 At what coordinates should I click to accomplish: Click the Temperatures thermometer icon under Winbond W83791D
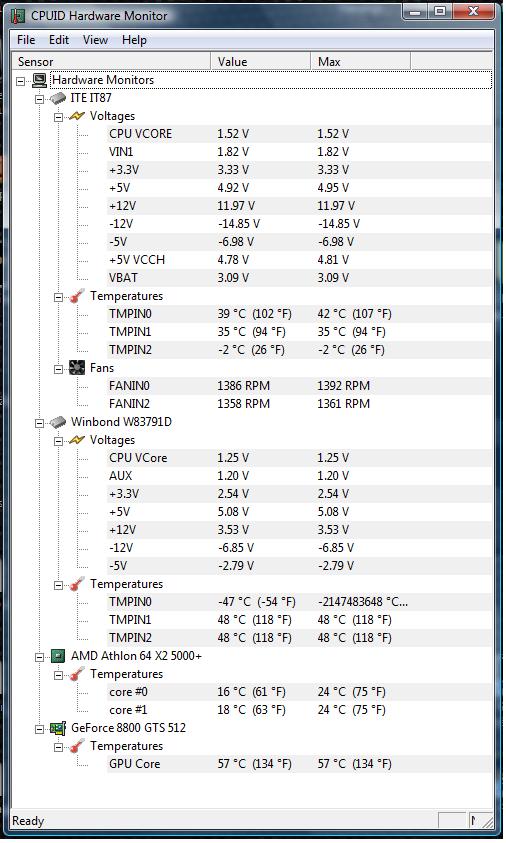click(77, 584)
